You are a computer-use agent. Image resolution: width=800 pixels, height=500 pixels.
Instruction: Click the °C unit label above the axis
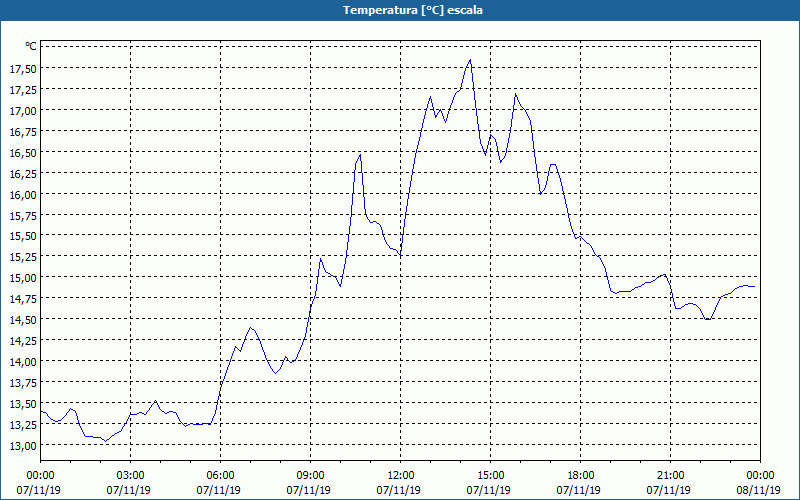[31, 46]
